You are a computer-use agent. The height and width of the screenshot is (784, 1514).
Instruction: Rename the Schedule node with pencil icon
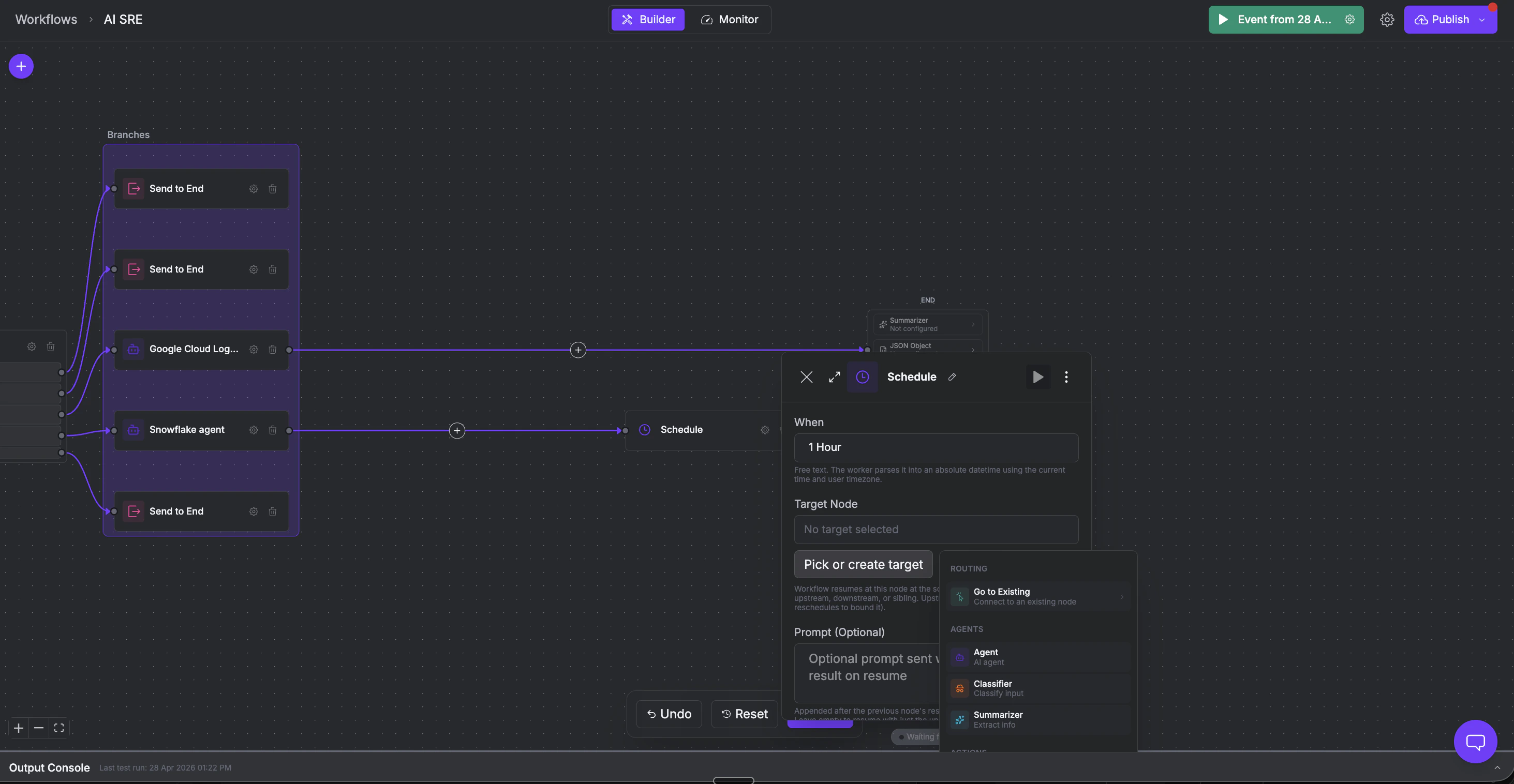click(x=952, y=377)
